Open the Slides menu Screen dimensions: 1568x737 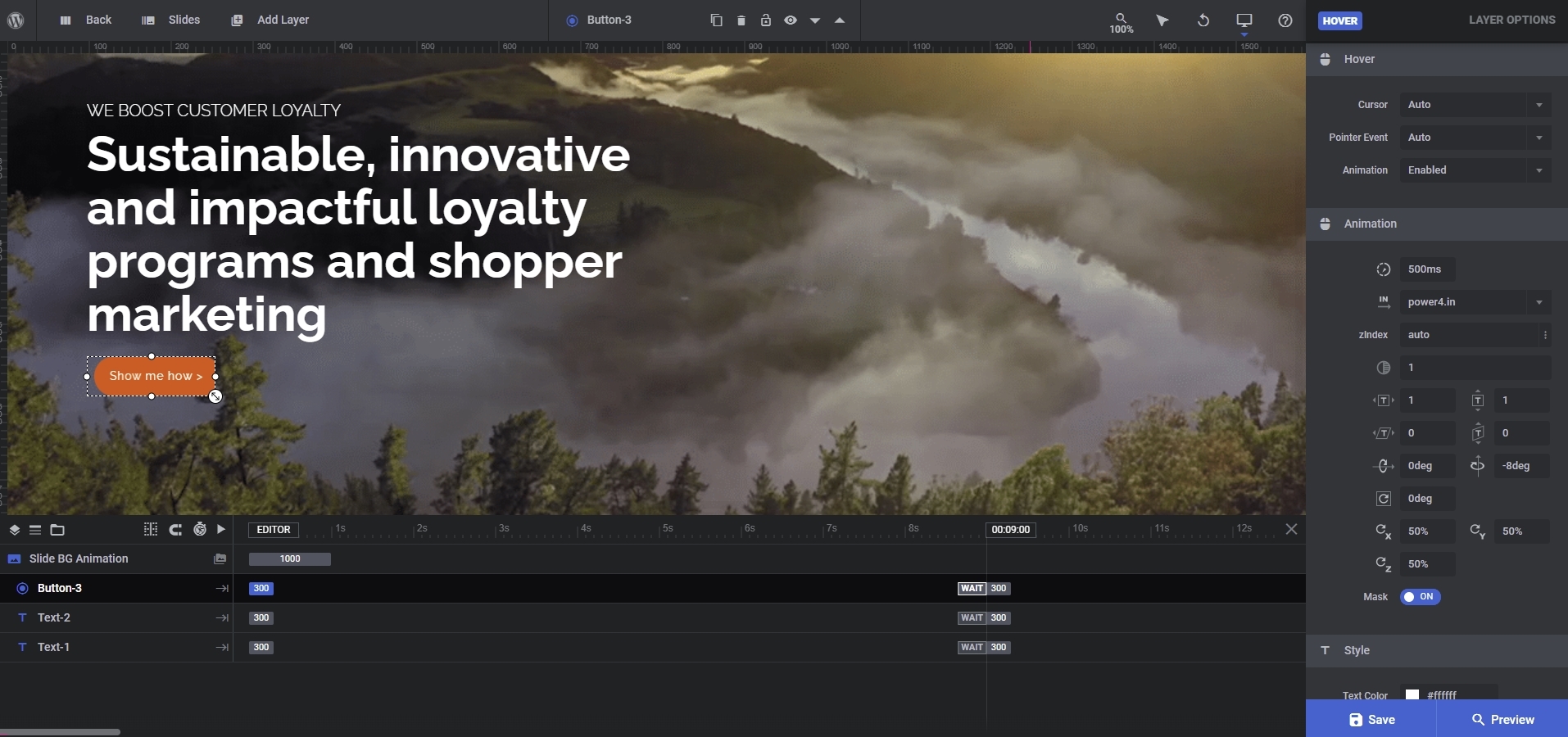[x=170, y=20]
